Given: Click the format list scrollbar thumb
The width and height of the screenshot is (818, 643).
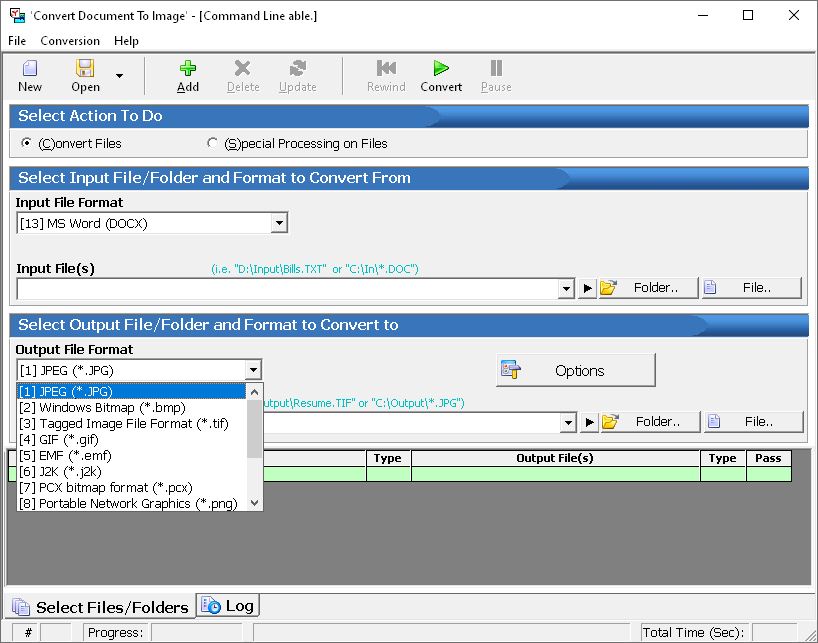Looking at the screenshot, I should pos(254,429).
